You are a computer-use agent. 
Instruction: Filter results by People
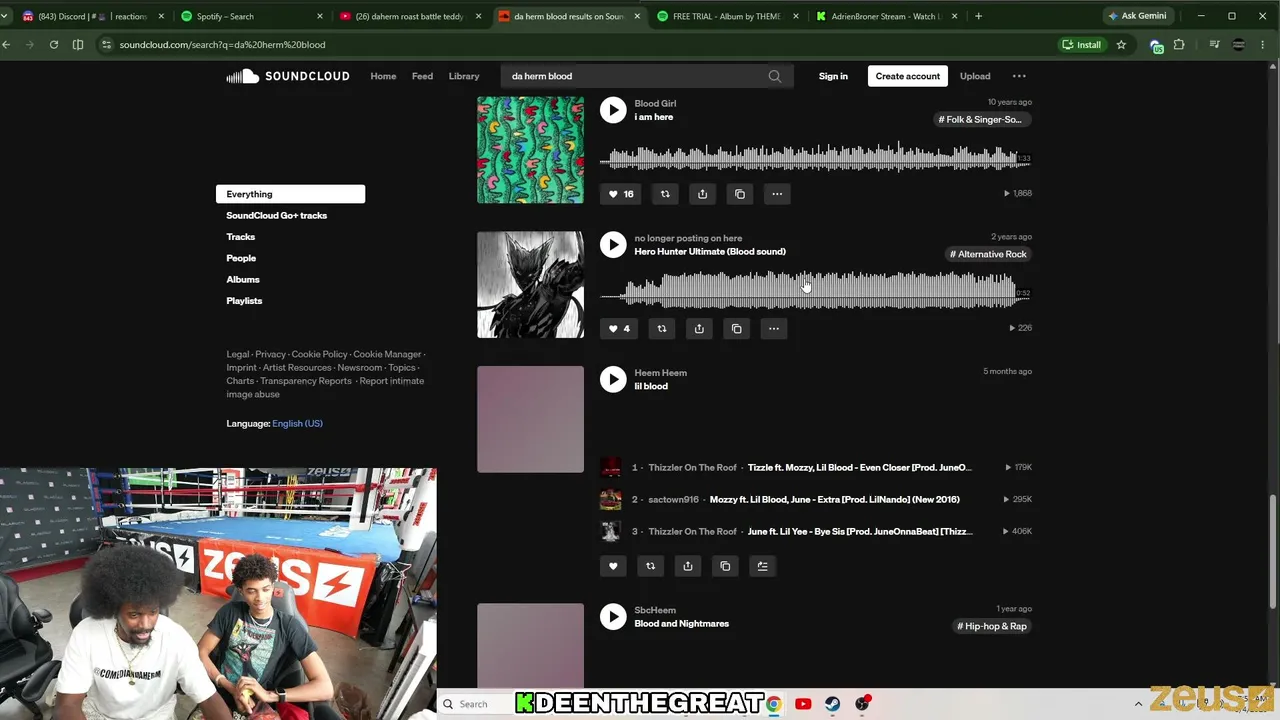click(241, 258)
